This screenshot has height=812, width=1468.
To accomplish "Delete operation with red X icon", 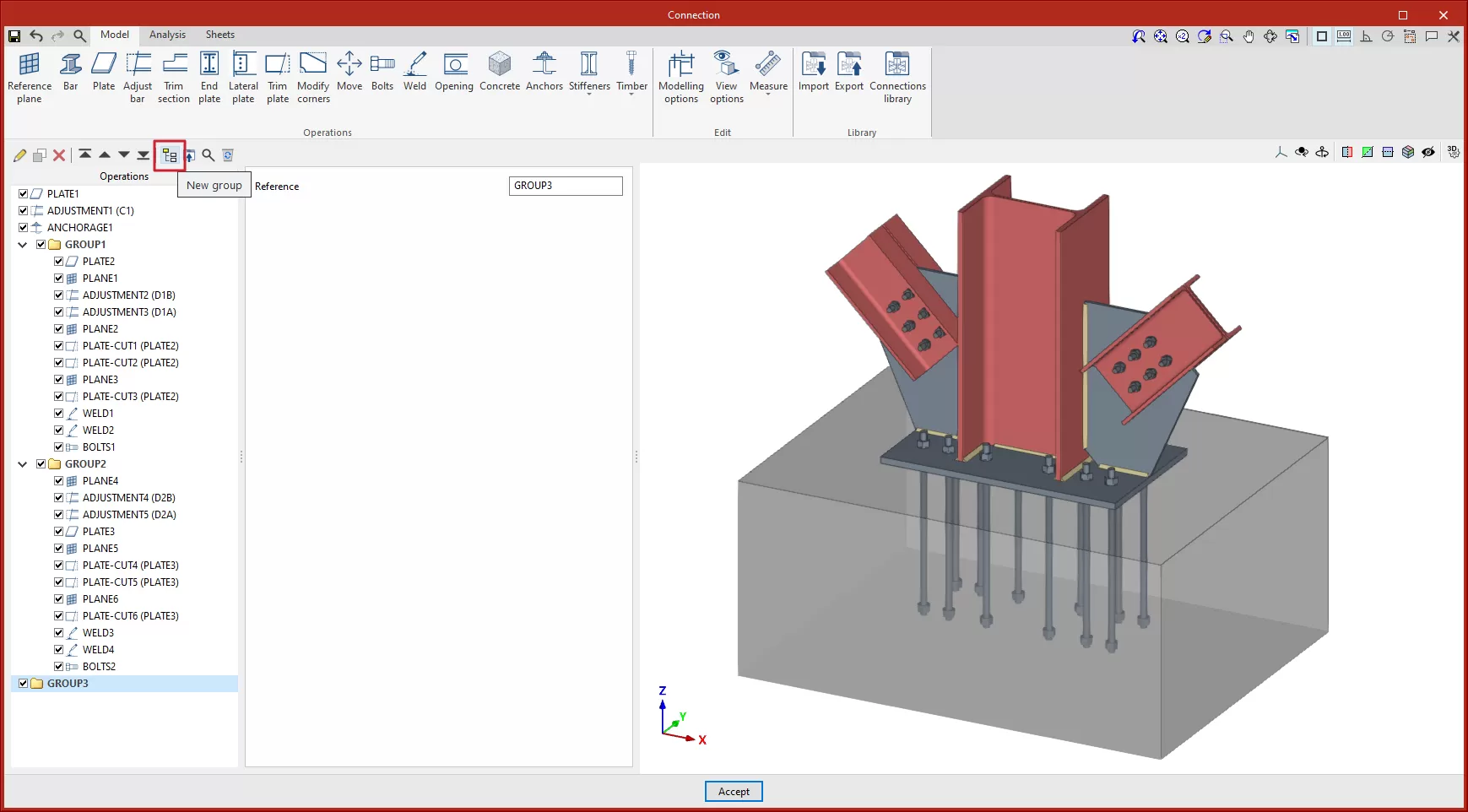I will [x=59, y=155].
